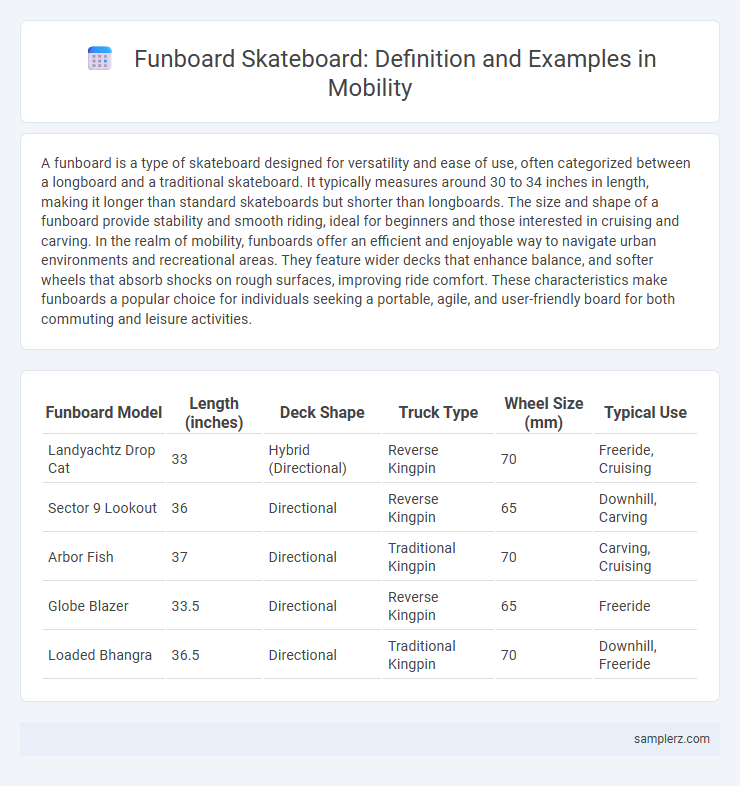Click wheel size 70 for Arbor Fish
740x786 pixels.
tap(508, 557)
